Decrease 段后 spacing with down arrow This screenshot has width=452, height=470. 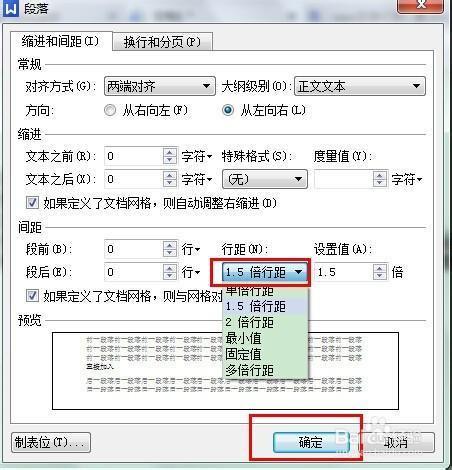[170, 276]
